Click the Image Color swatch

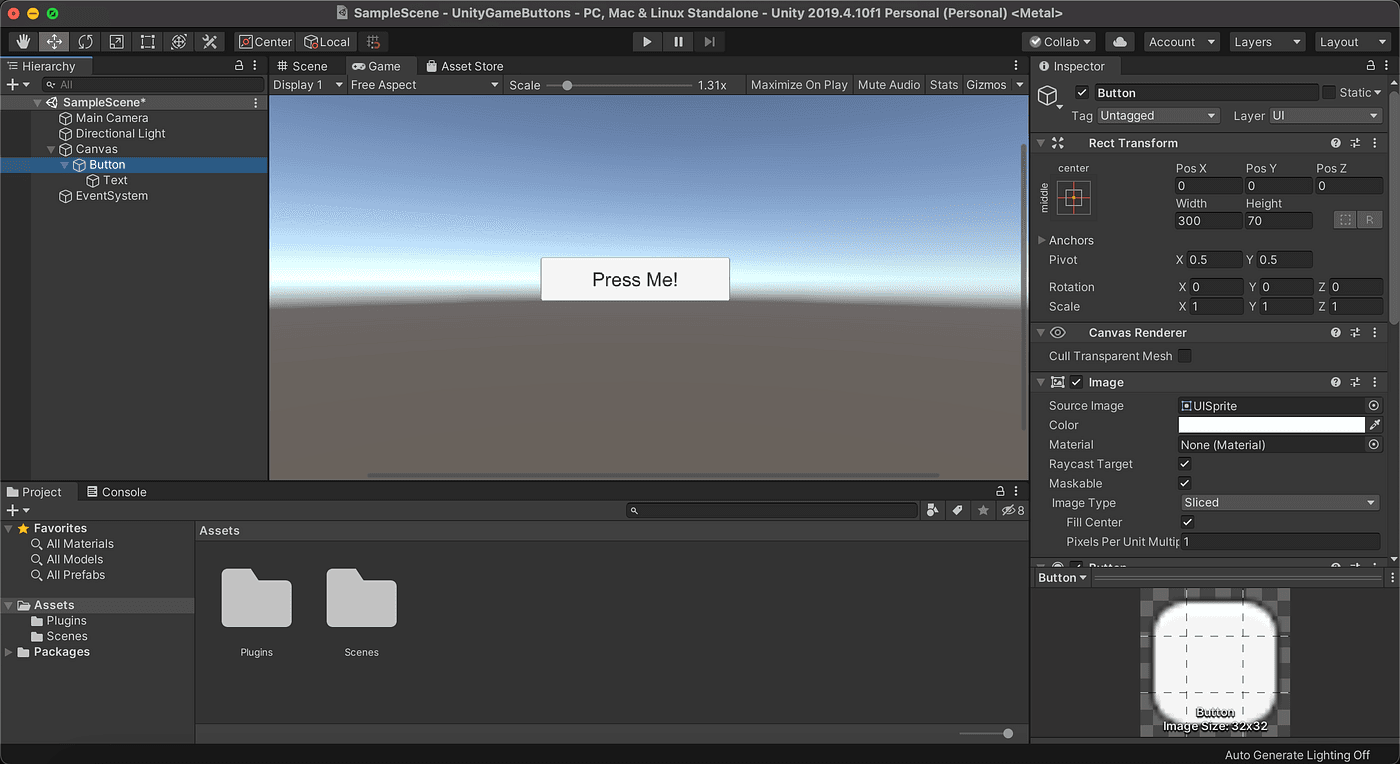(1272, 425)
